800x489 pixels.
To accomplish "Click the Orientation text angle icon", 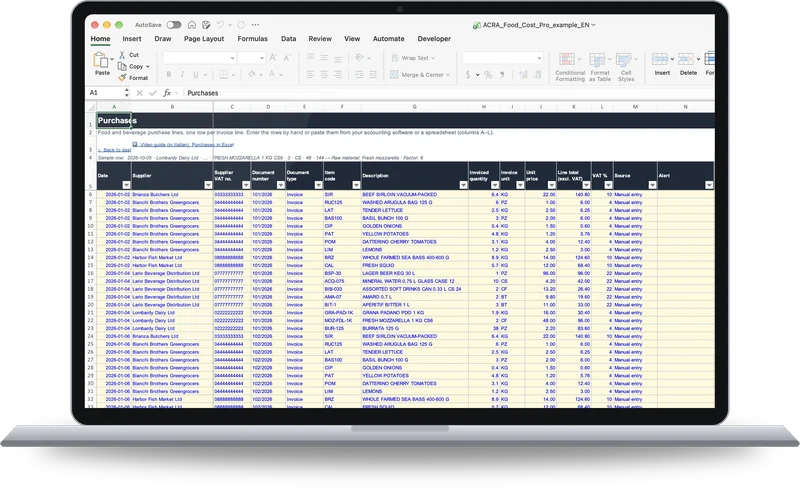I will click(359, 58).
